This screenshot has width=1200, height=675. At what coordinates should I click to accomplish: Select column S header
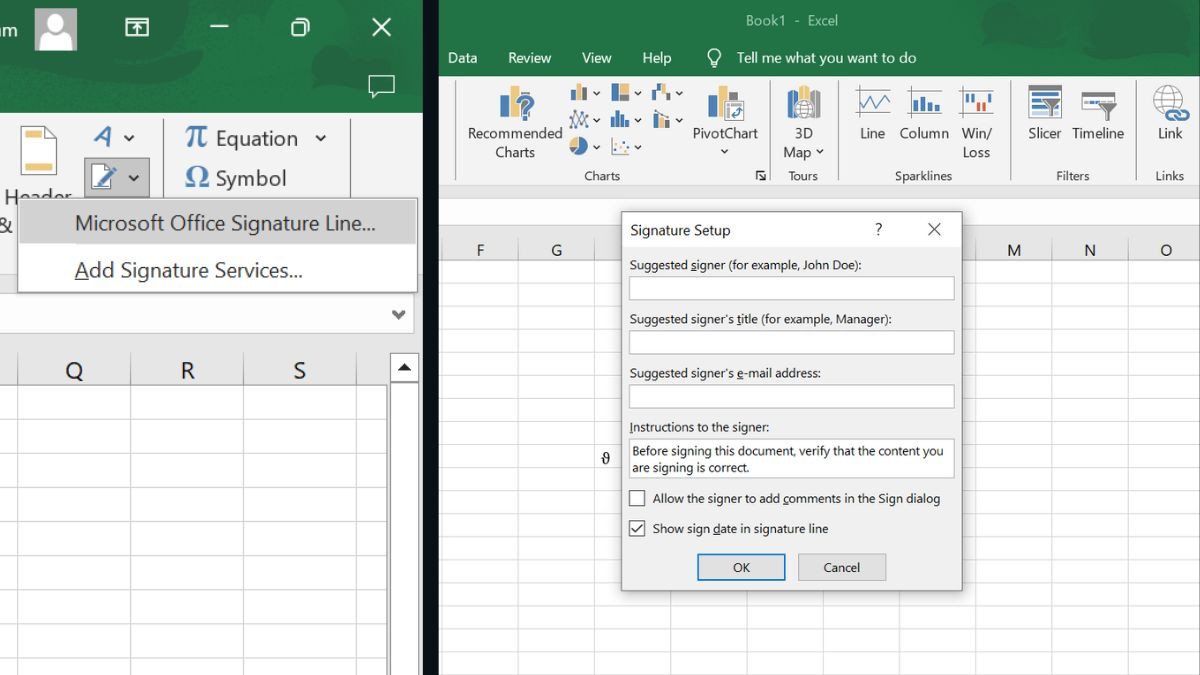(299, 371)
